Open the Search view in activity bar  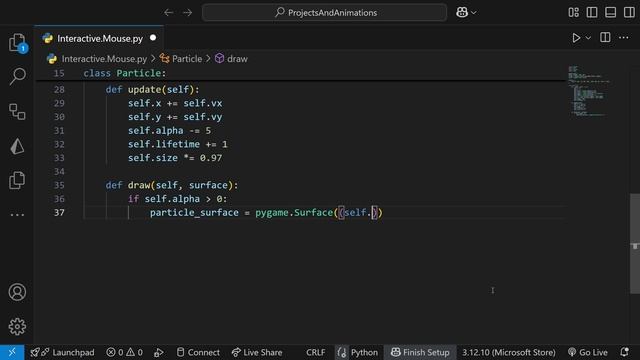pos(17,76)
